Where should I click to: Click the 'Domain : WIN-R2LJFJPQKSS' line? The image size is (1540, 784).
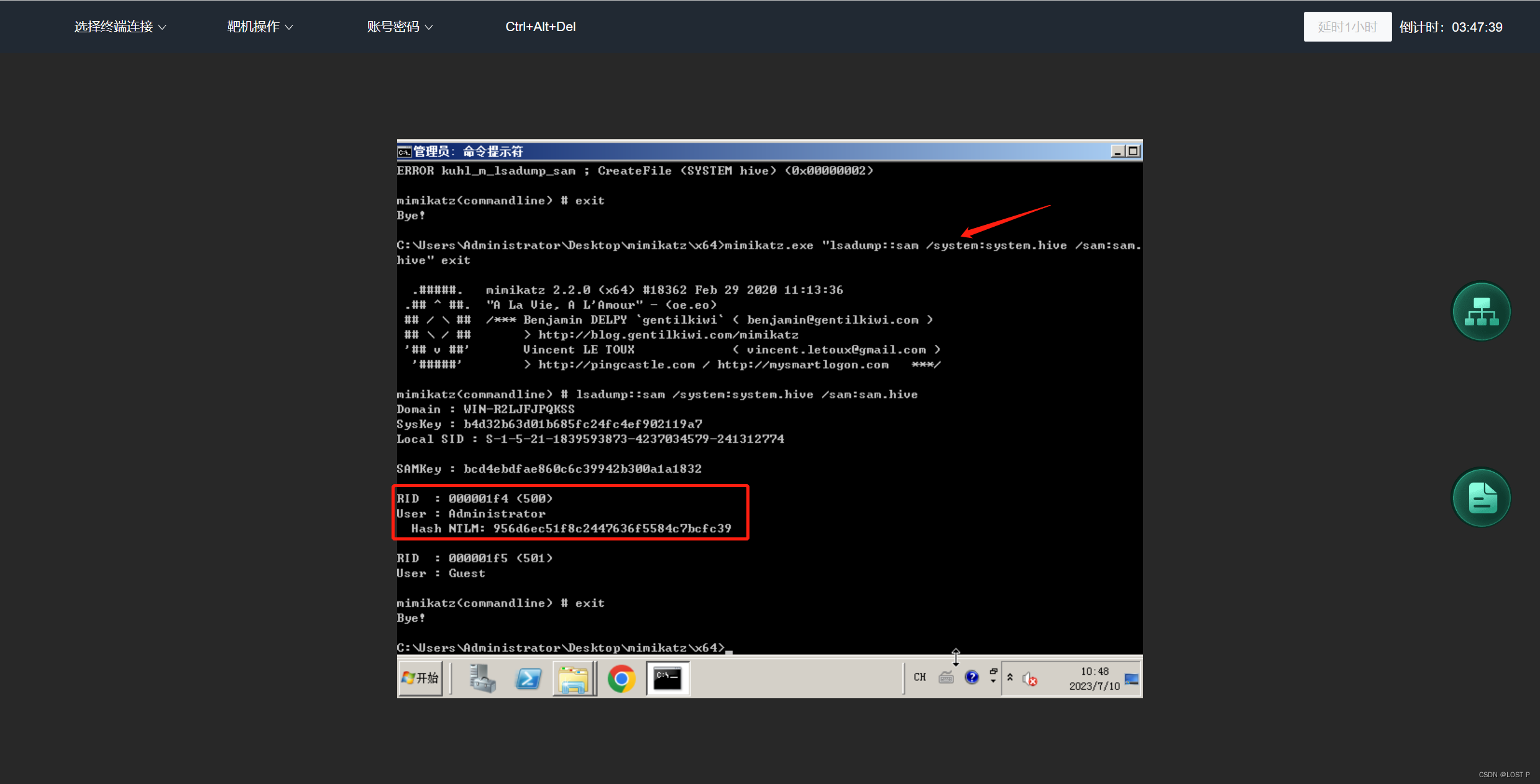coord(486,409)
